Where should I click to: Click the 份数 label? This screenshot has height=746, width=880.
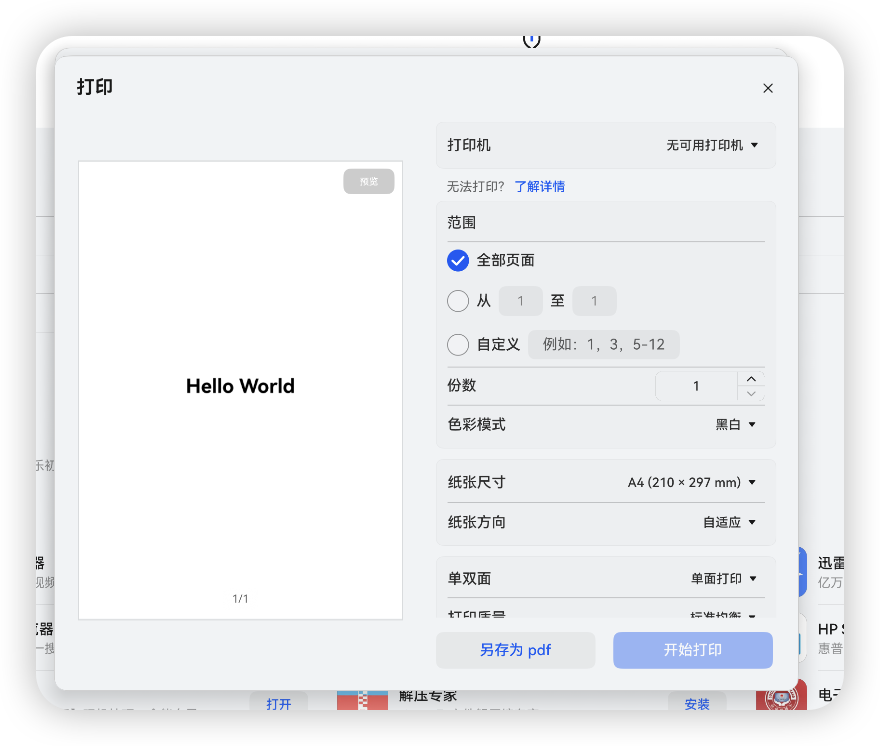(x=461, y=386)
